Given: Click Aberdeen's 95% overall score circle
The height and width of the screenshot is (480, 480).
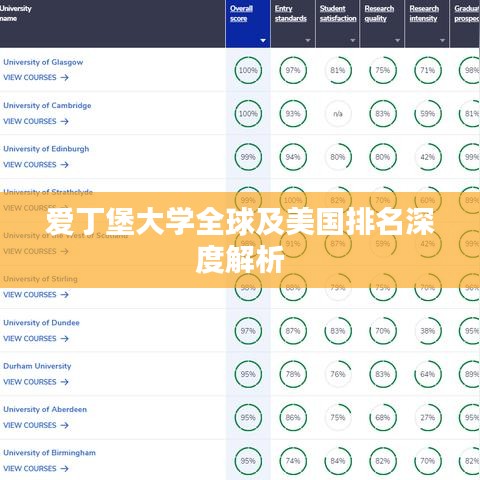Looking at the screenshot, I should click(x=248, y=418).
